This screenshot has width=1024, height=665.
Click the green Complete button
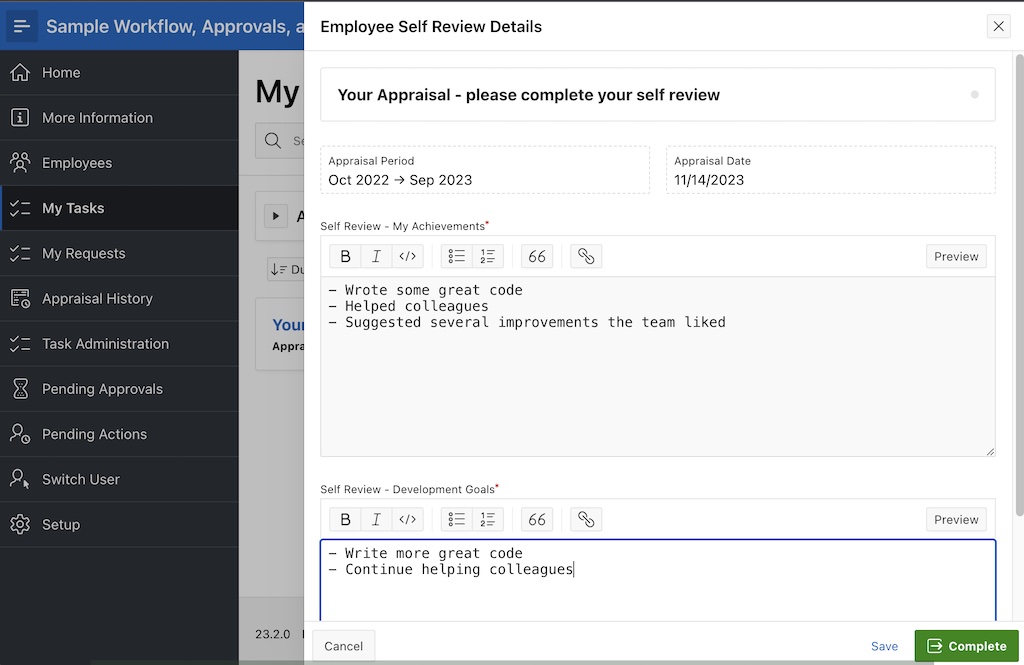[966, 646]
